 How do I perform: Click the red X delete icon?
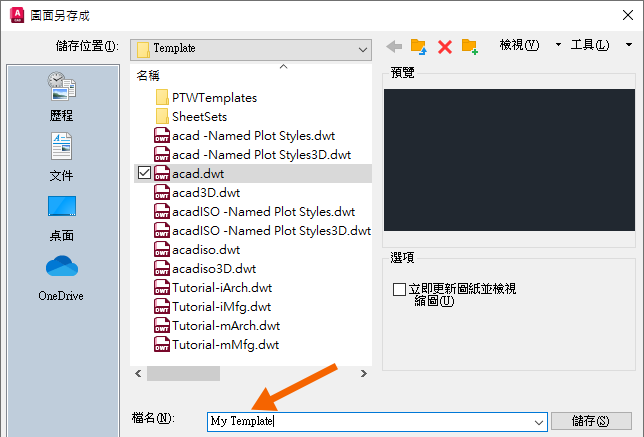[445, 47]
